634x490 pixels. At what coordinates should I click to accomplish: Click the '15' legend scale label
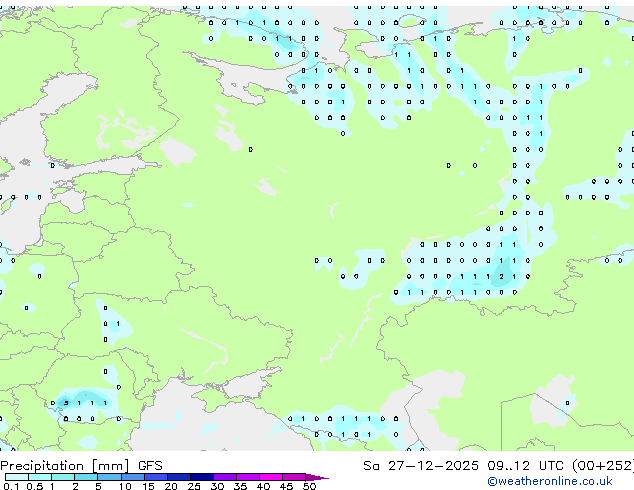148,486
